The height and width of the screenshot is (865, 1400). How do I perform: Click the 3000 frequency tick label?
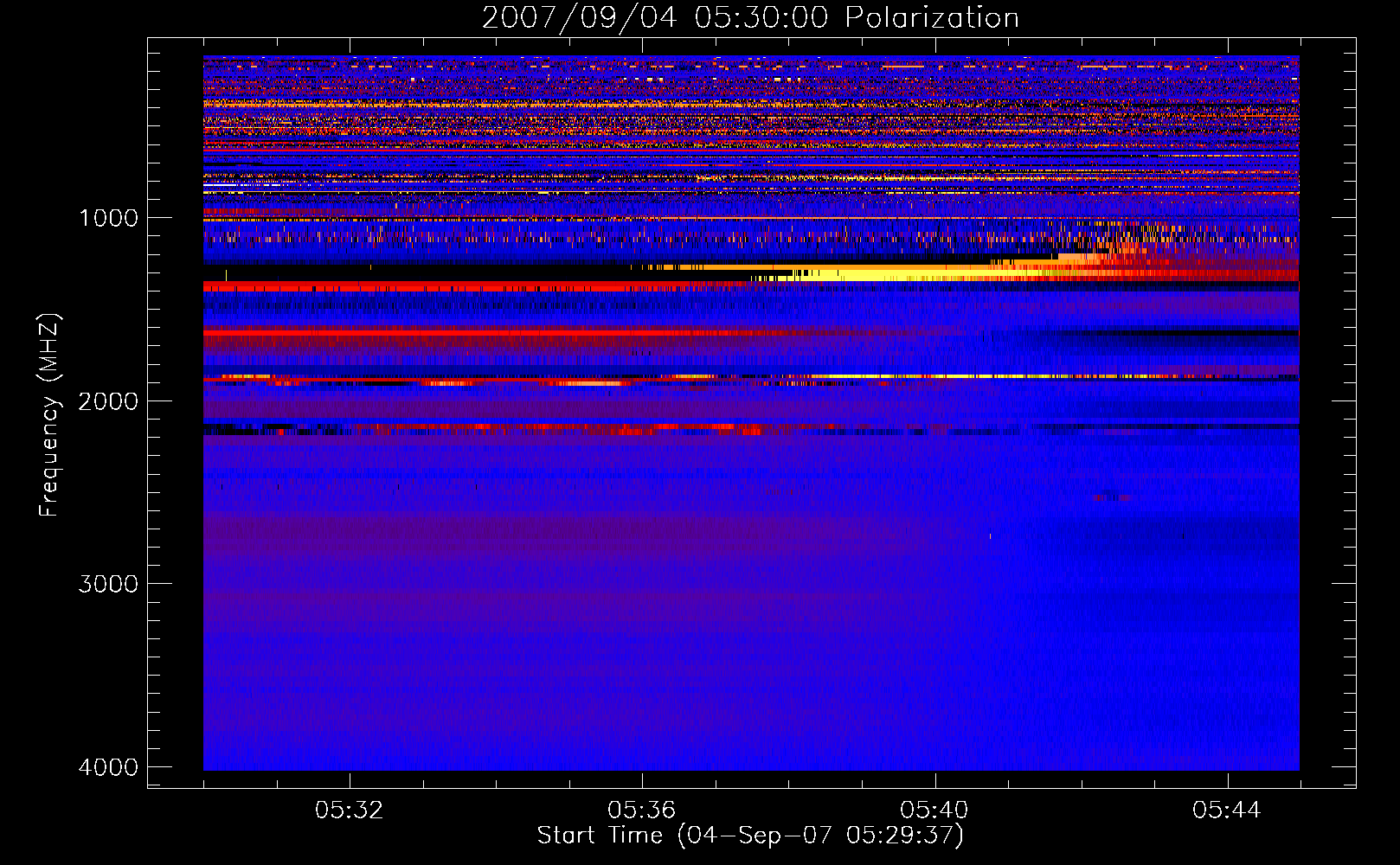tap(108, 584)
